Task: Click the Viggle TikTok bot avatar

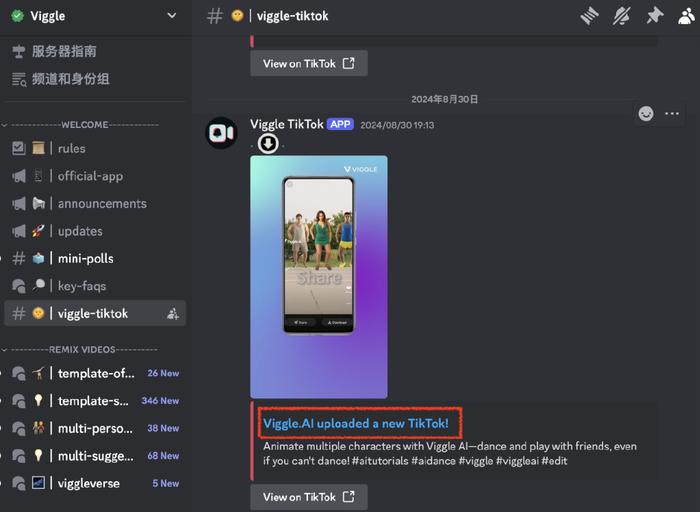Action: 221,133
